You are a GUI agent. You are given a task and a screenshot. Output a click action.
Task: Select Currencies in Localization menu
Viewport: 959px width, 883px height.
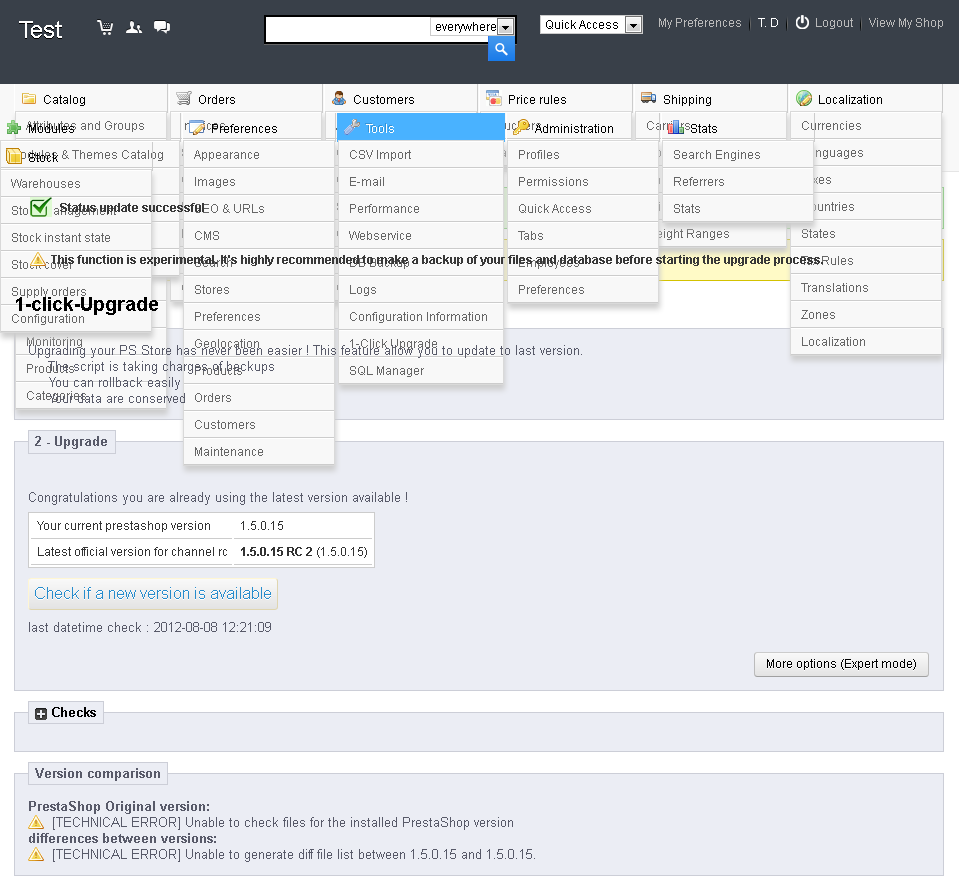[865, 125]
